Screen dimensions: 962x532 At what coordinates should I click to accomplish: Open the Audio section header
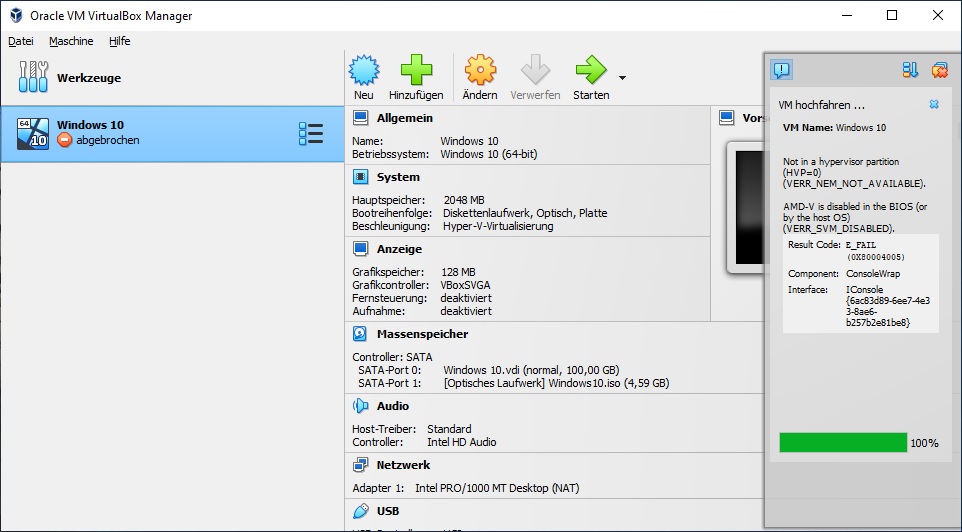tap(393, 406)
